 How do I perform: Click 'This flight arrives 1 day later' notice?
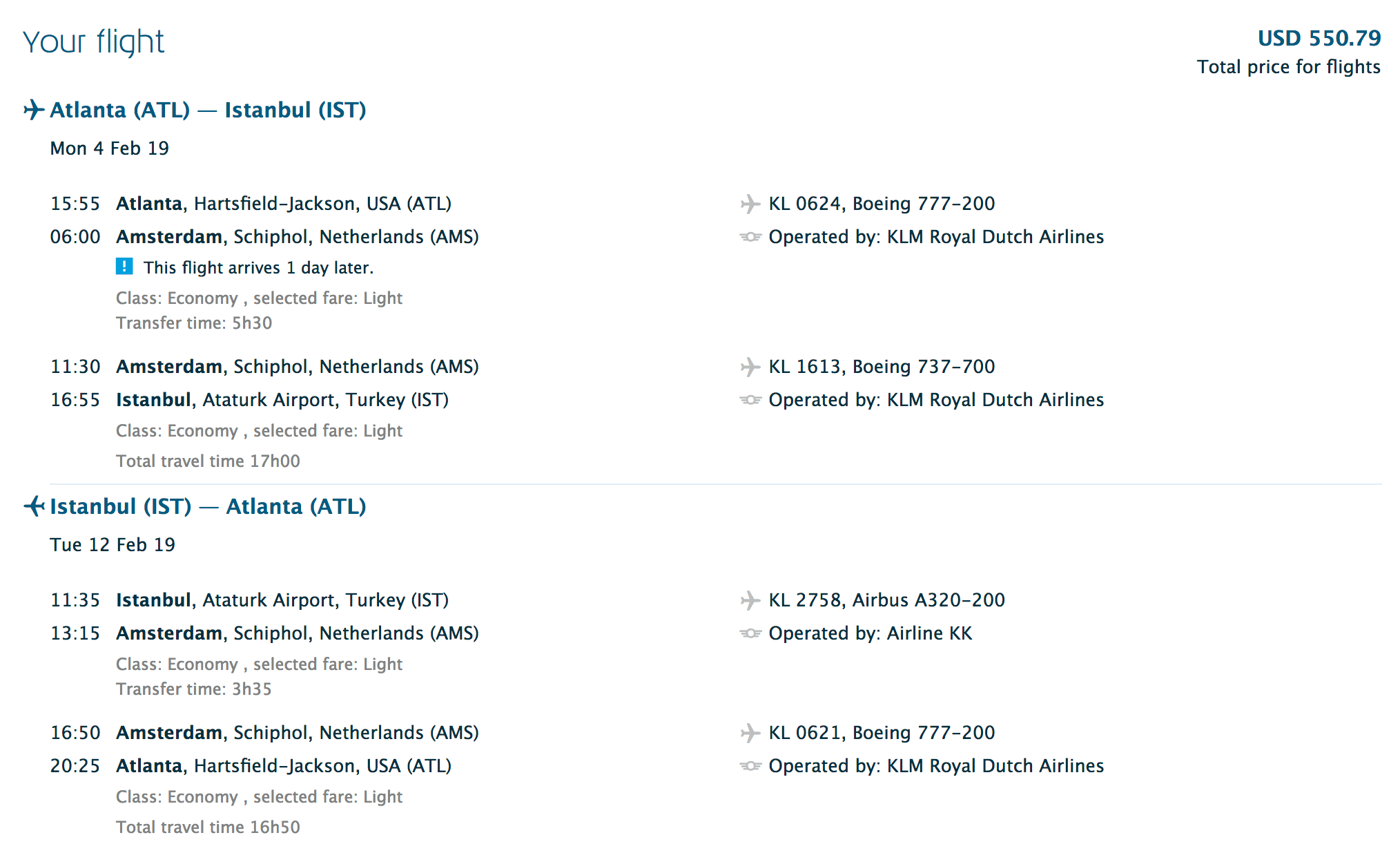(x=258, y=267)
